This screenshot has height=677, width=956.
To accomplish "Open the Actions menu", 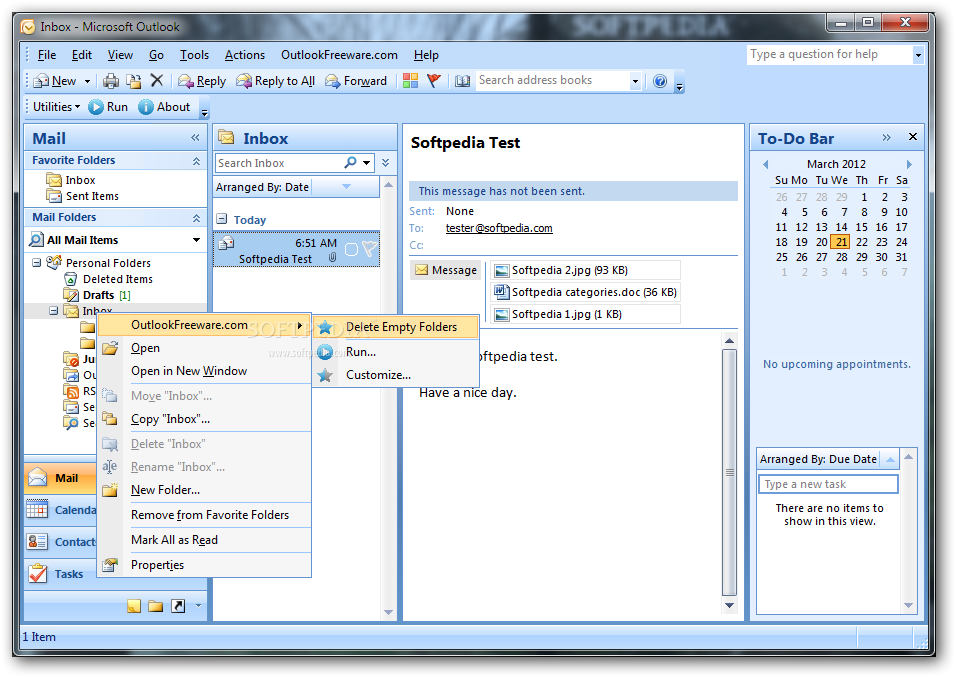I will 244,55.
